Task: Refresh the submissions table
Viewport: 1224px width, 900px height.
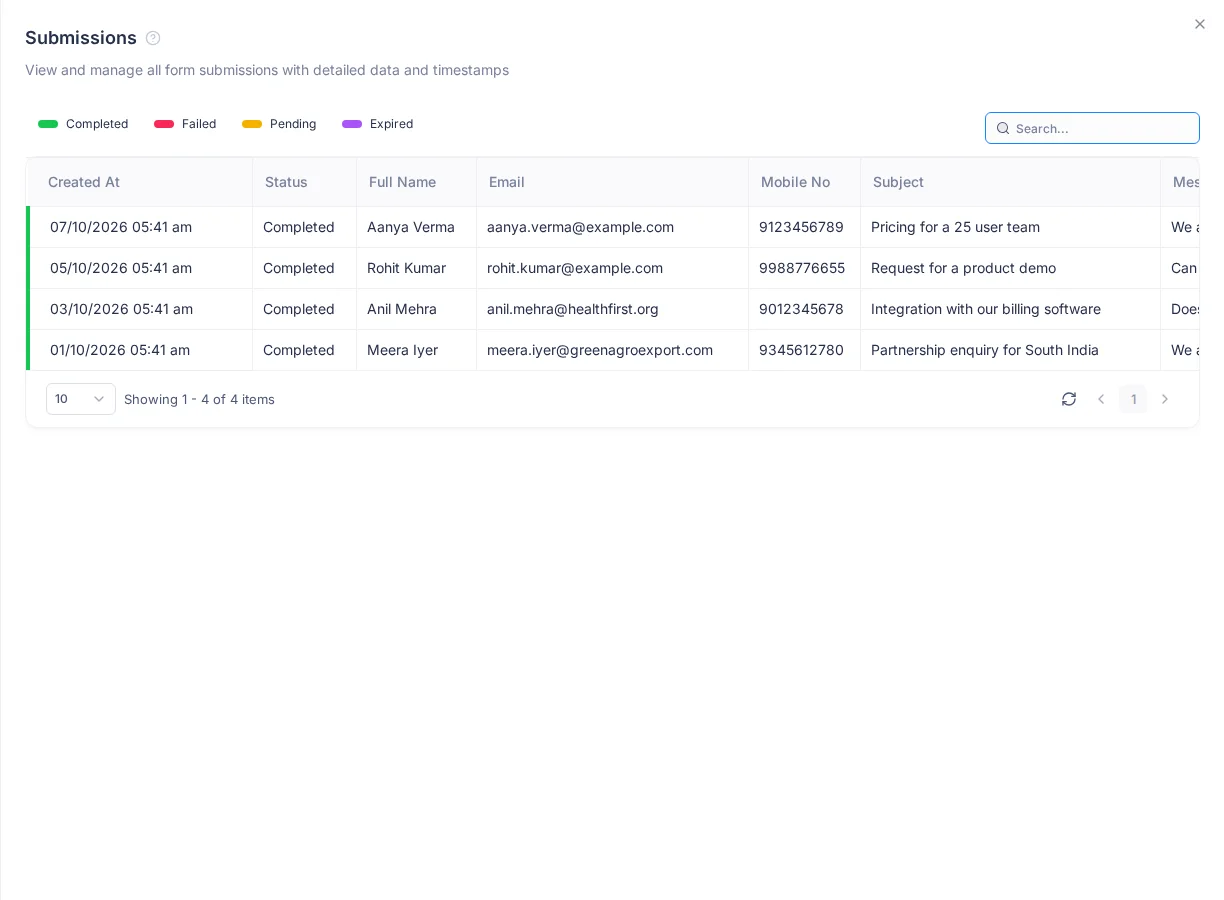Action: 1069,399
